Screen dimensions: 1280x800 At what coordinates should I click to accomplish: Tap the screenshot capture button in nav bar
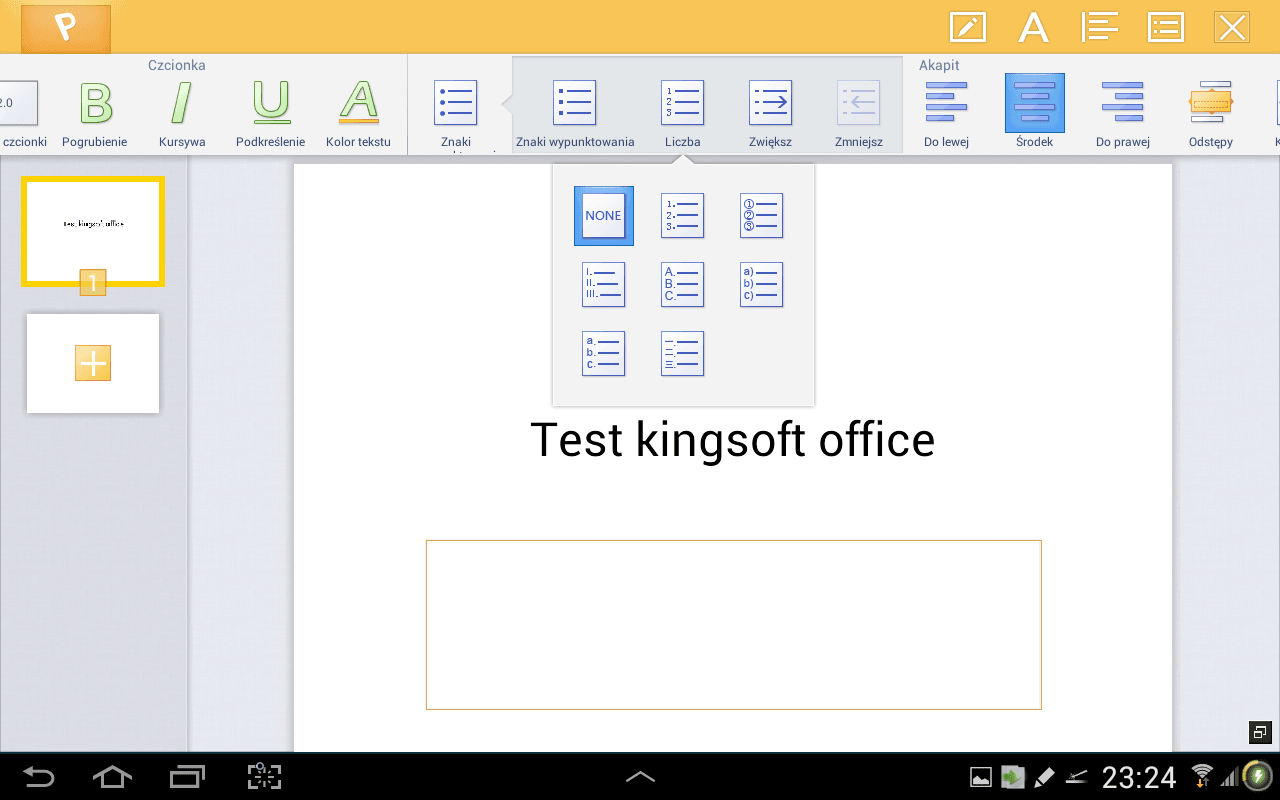(265, 776)
